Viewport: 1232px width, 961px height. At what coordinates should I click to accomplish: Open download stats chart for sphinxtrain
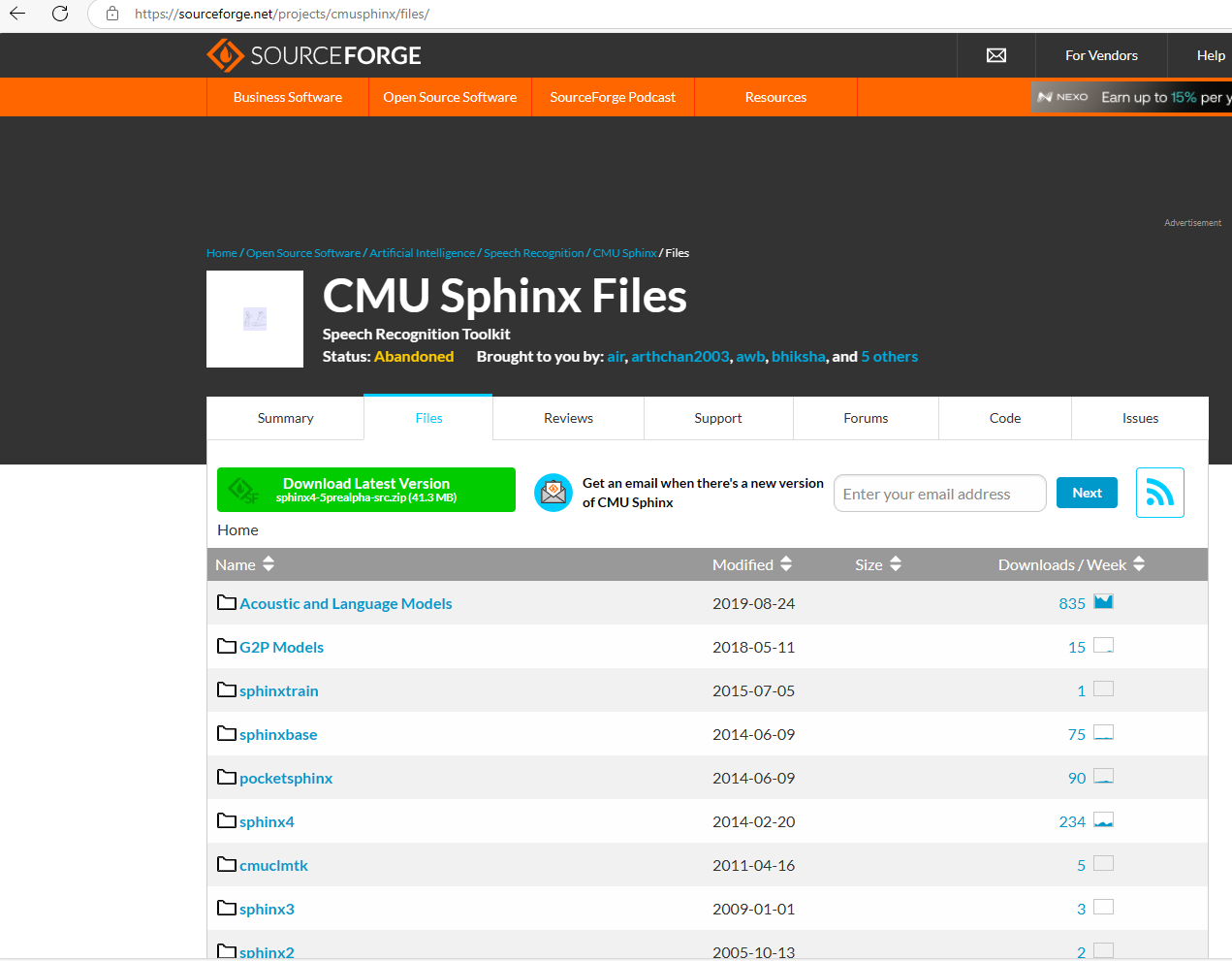point(1103,689)
